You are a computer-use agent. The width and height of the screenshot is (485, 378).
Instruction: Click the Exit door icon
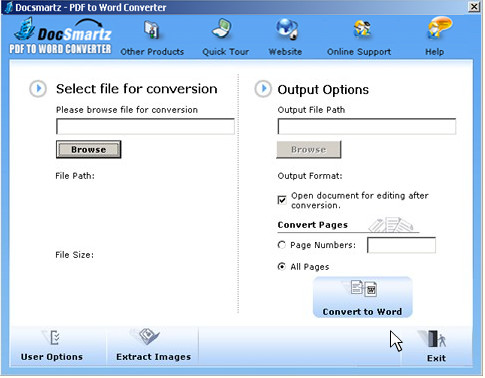click(x=433, y=339)
